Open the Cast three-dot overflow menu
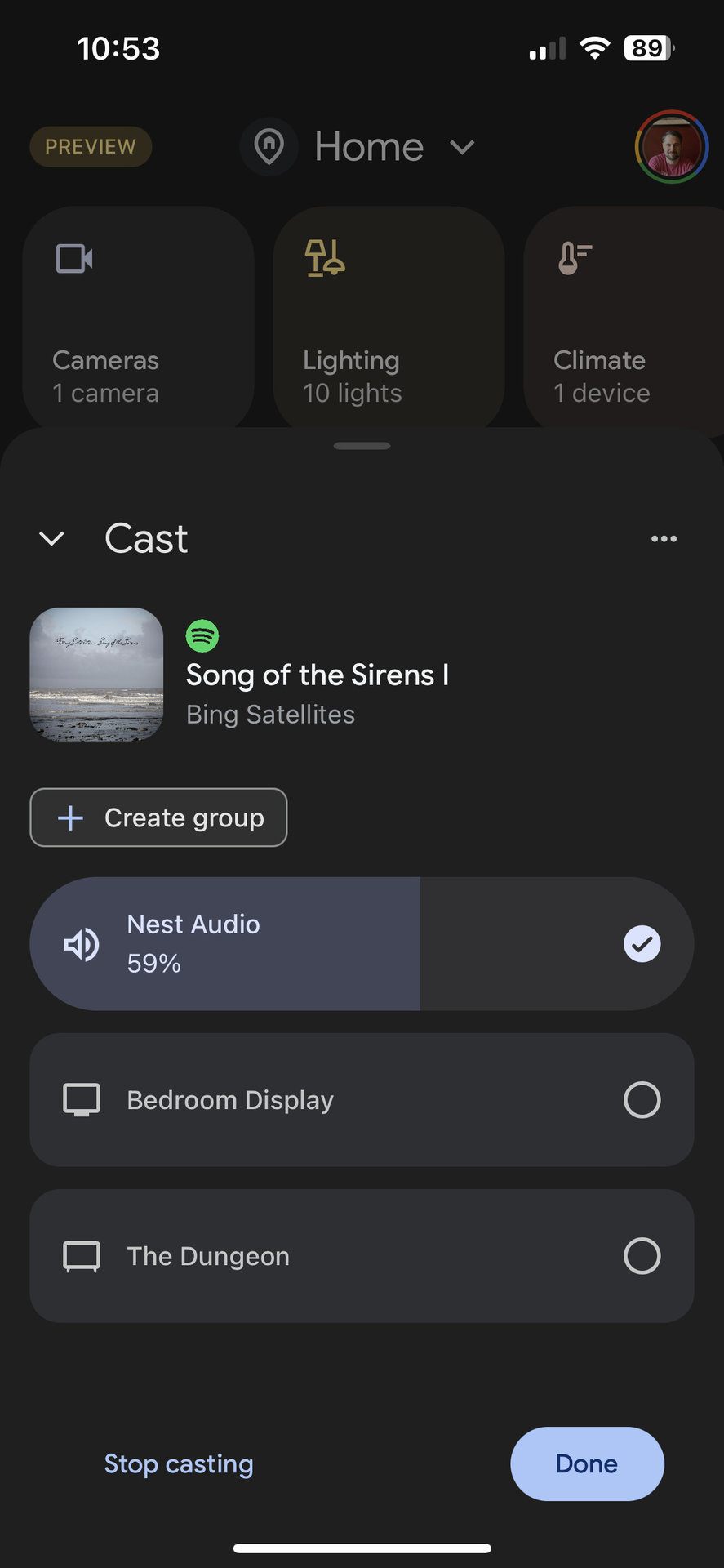 click(664, 539)
